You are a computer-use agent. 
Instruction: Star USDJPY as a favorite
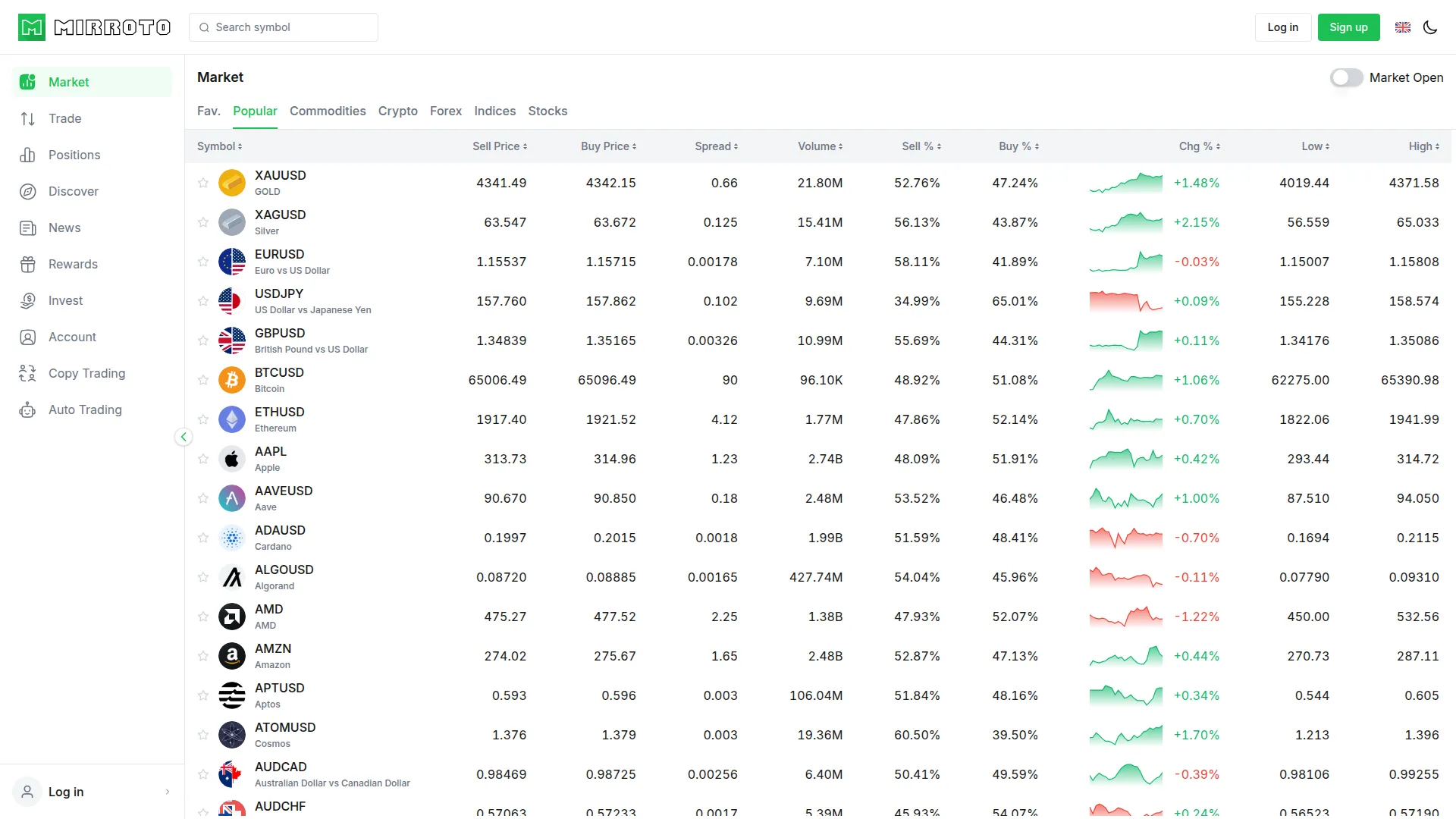pos(203,301)
